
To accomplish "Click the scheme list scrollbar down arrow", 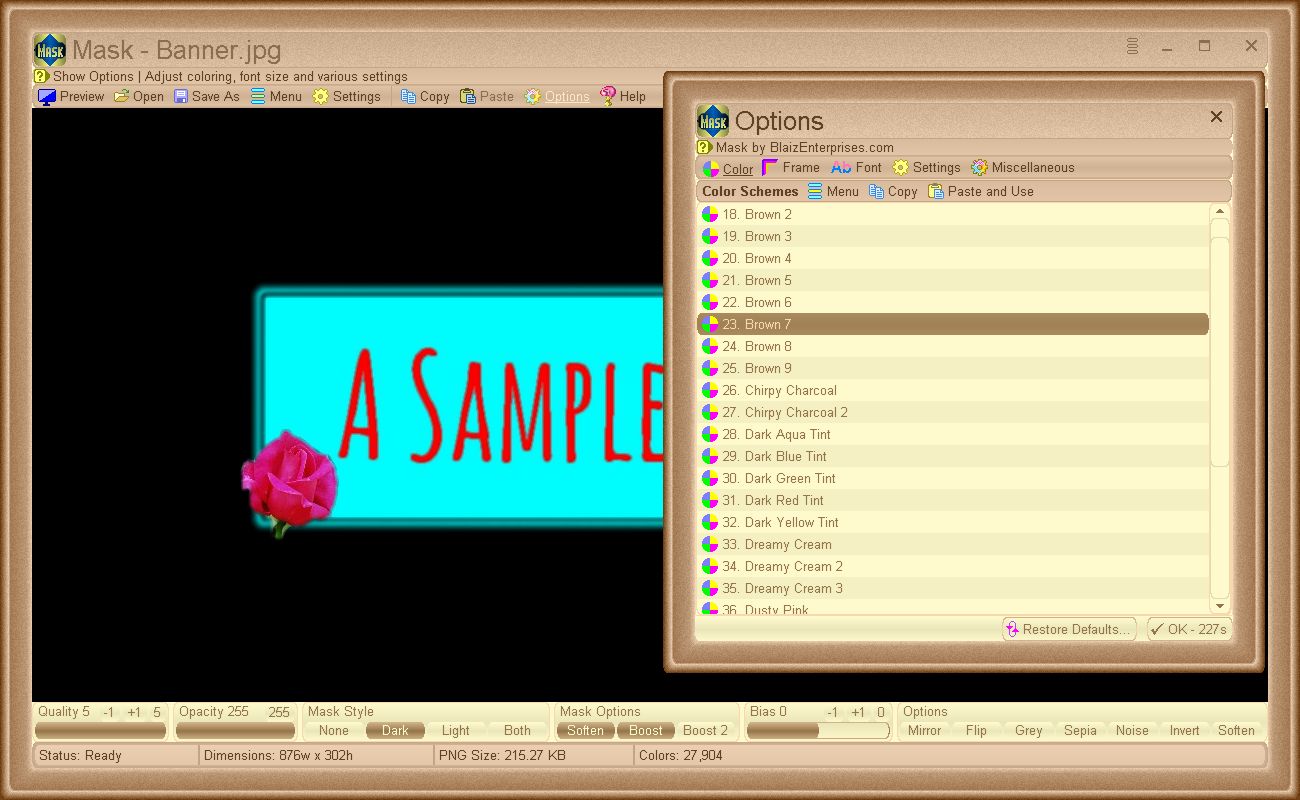I will click(1220, 605).
